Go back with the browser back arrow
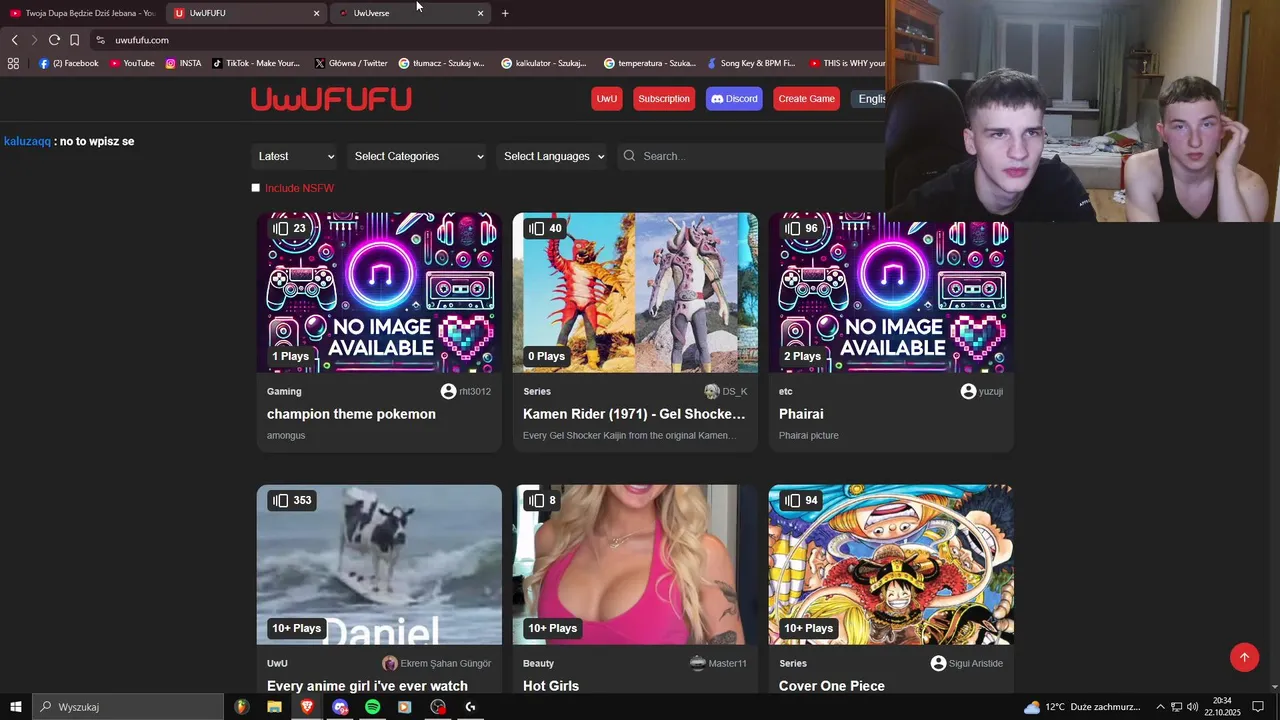Image resolution: width=1280 pixels, height=720 pixels. click(14, 40)
